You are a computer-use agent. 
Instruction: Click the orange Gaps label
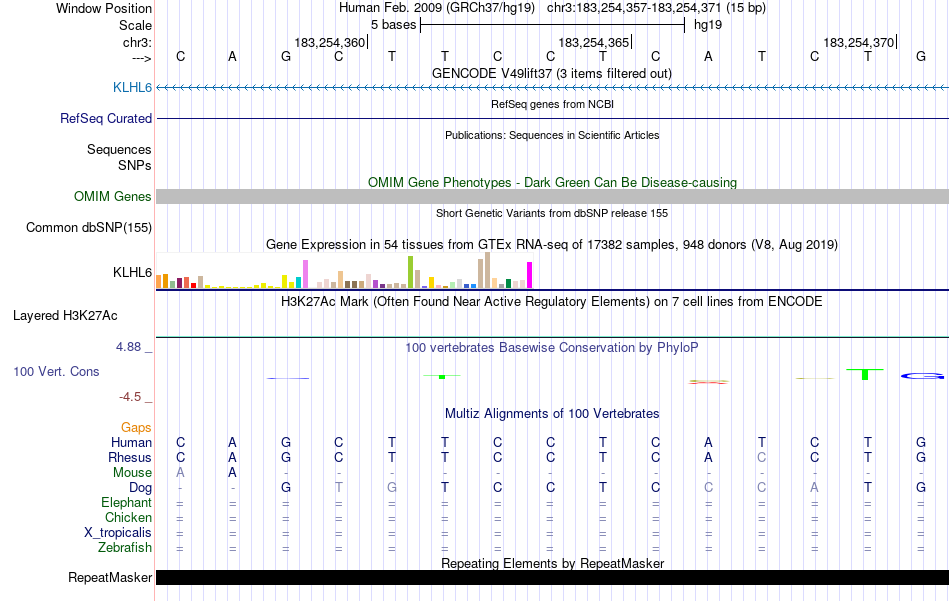pyautogui.click(x=136, y=427)
